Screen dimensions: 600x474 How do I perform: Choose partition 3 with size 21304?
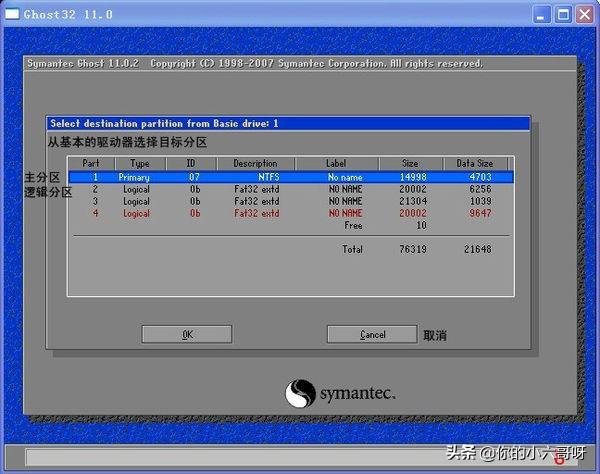pyautogui.click(x=290, y=201)
